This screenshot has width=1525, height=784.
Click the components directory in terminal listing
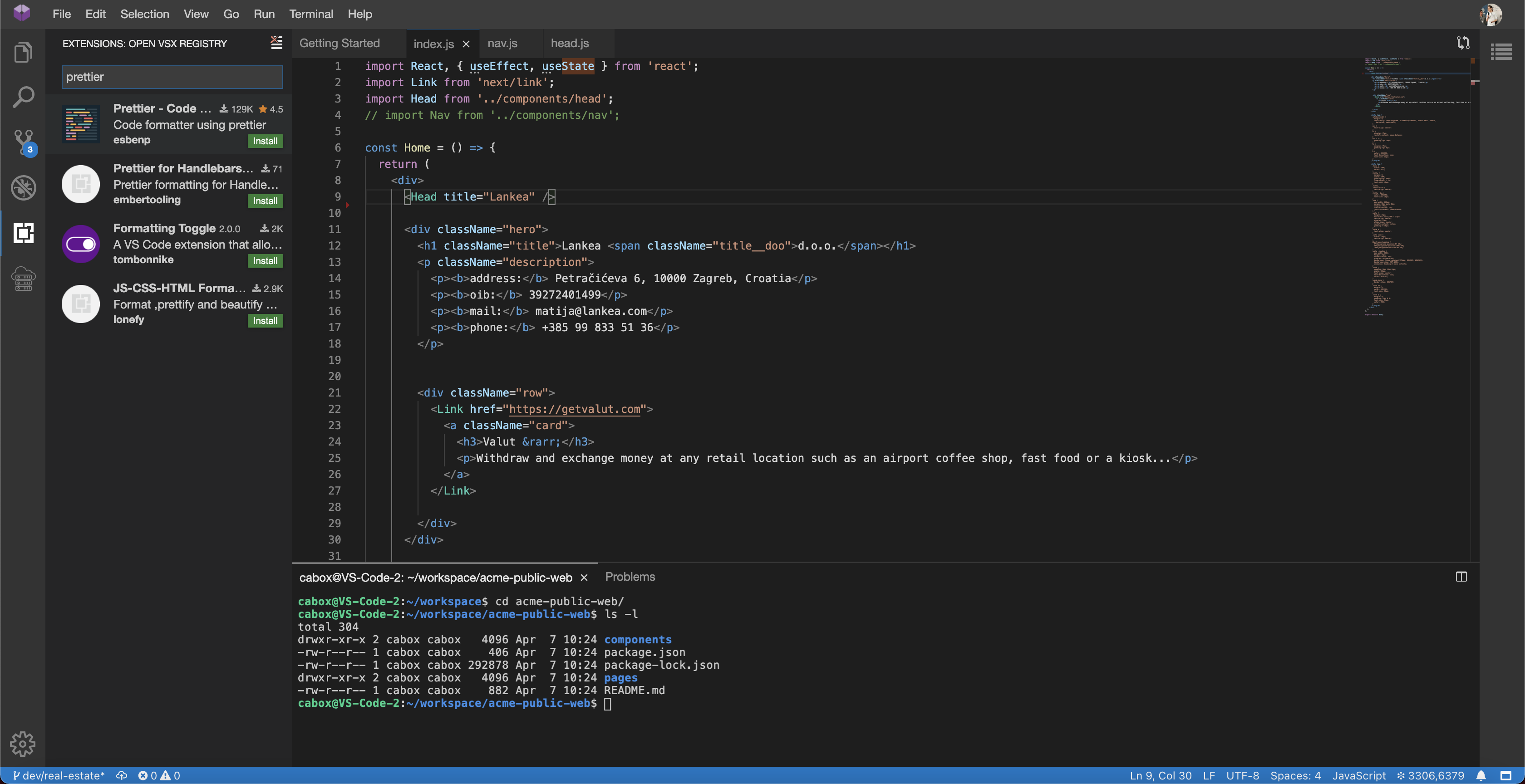click(638, 640)
